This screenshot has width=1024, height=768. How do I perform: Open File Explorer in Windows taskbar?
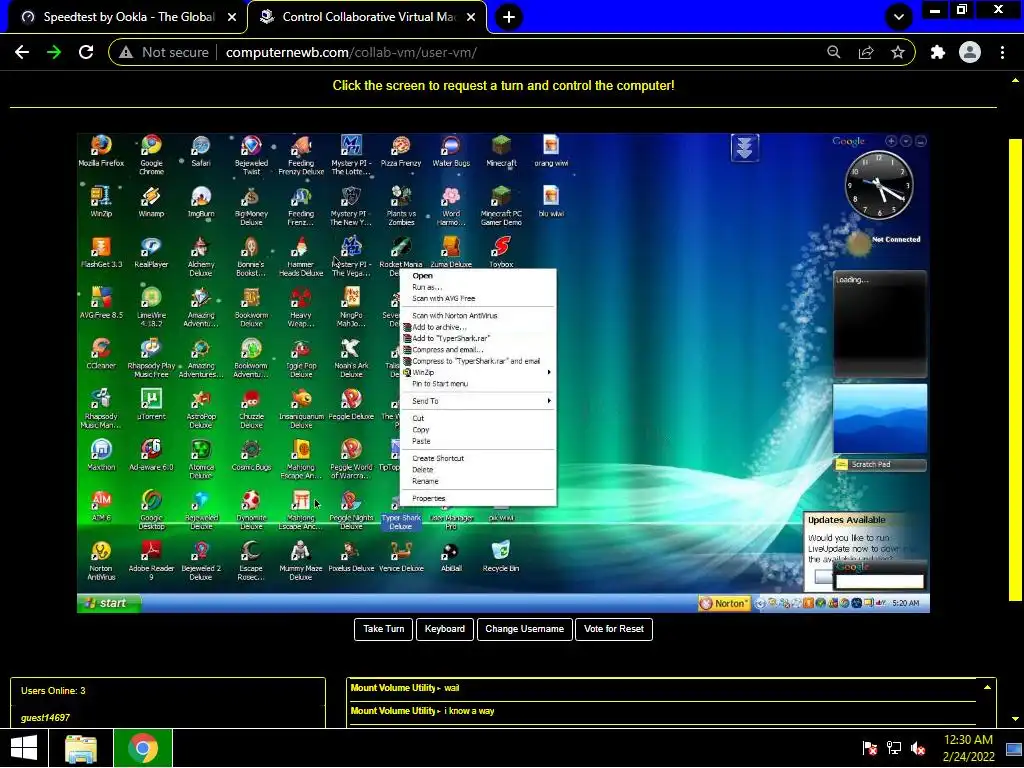81,748
